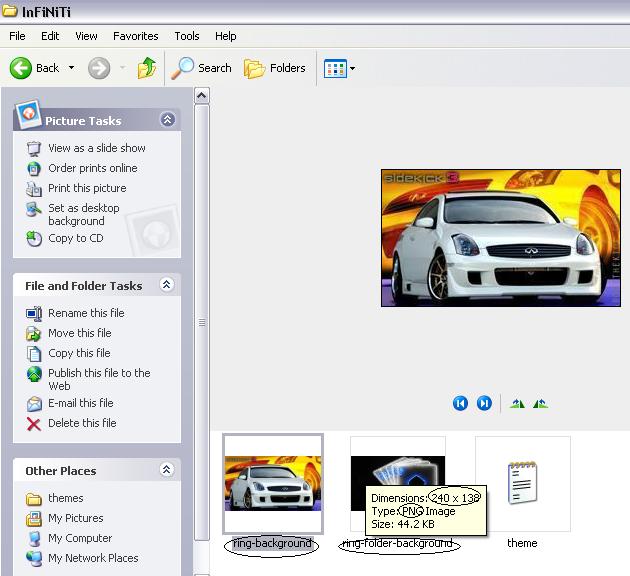Click the grey Forward arrow button
Viewport: 630px width, 576px height.
tap(99, 68)
